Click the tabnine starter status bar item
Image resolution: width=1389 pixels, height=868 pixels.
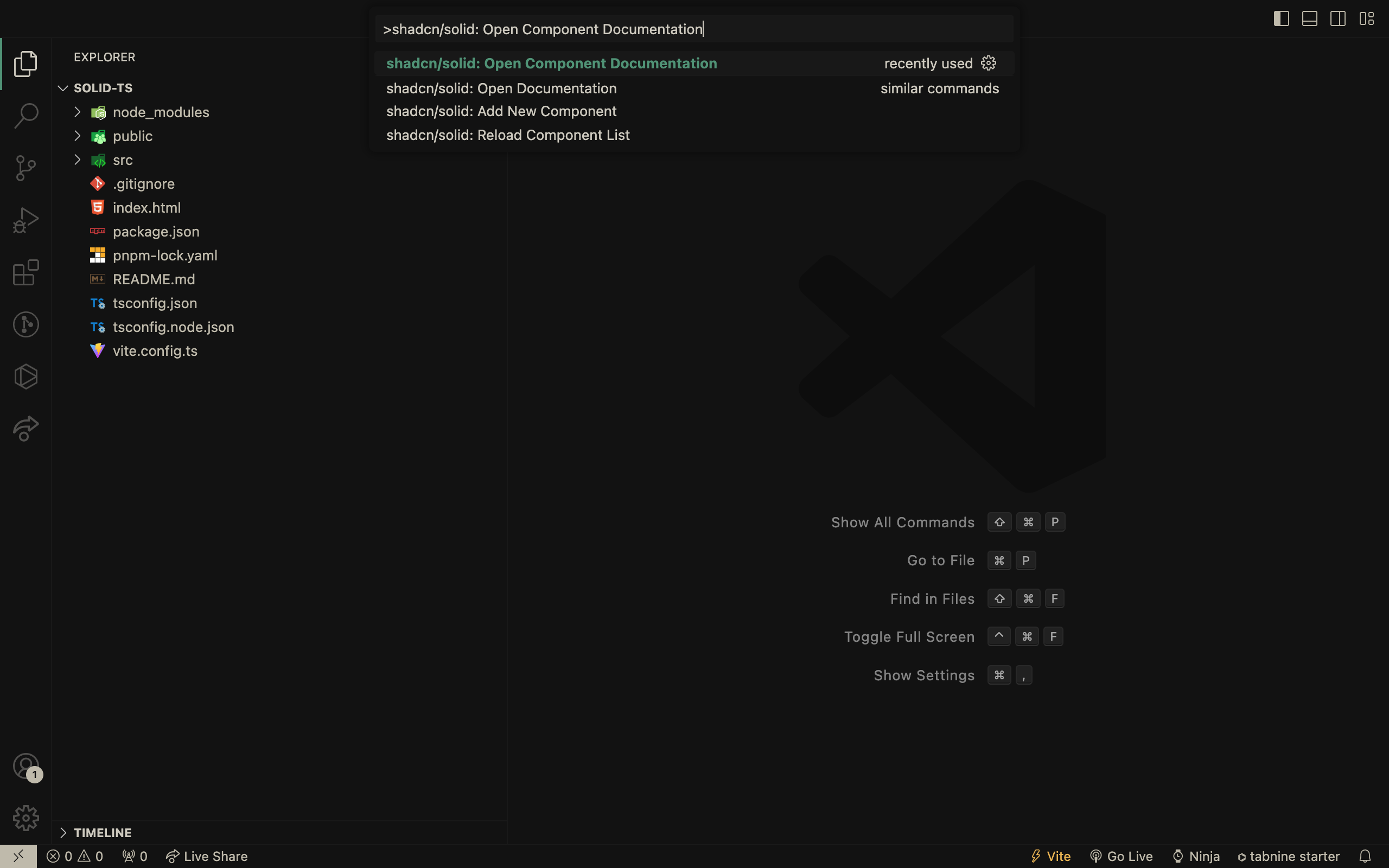point(1289,856)
